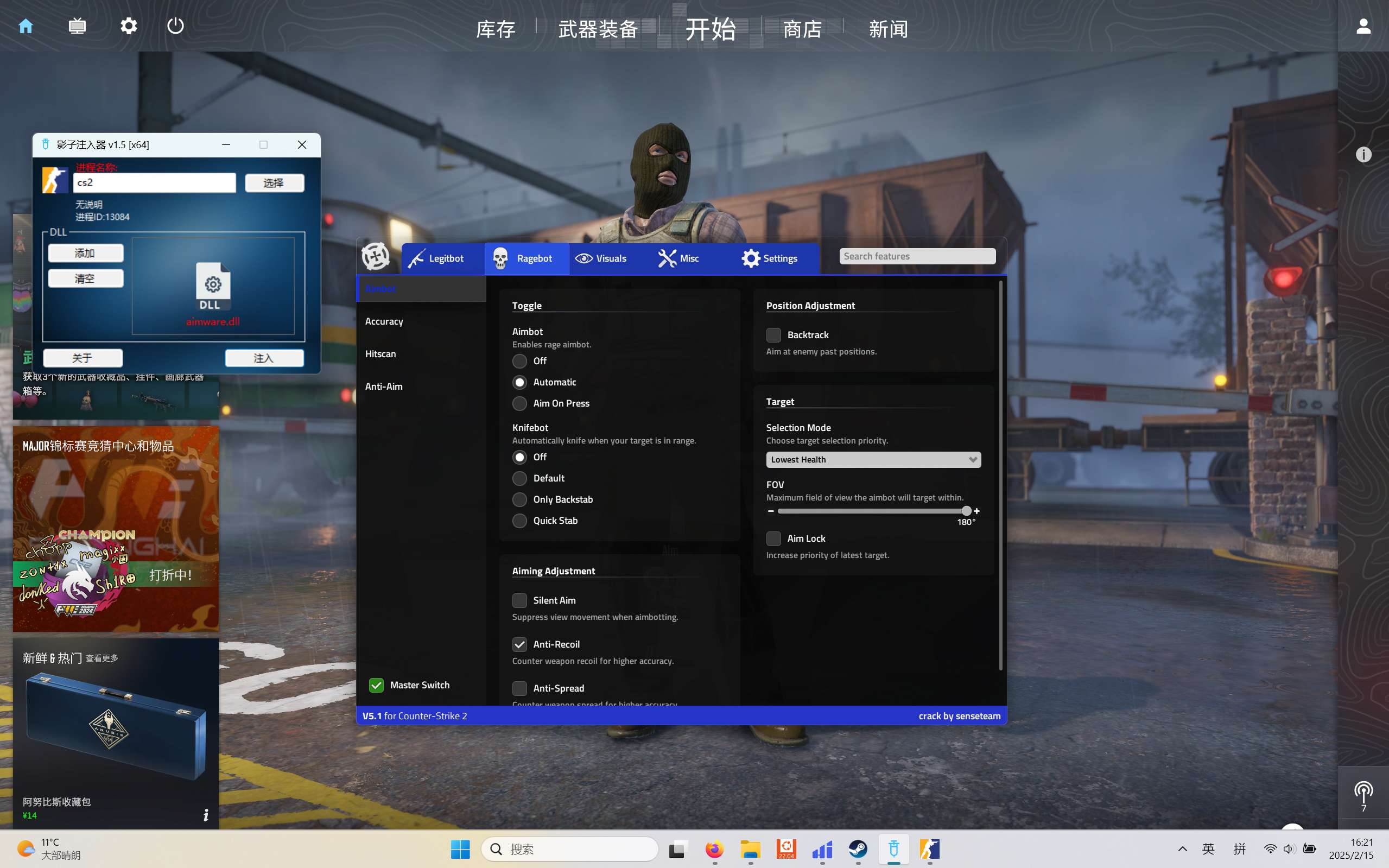This screenshot has height=868, width=1389.
Task: Open the 新闻 news tab
Action: coord(888,29)
